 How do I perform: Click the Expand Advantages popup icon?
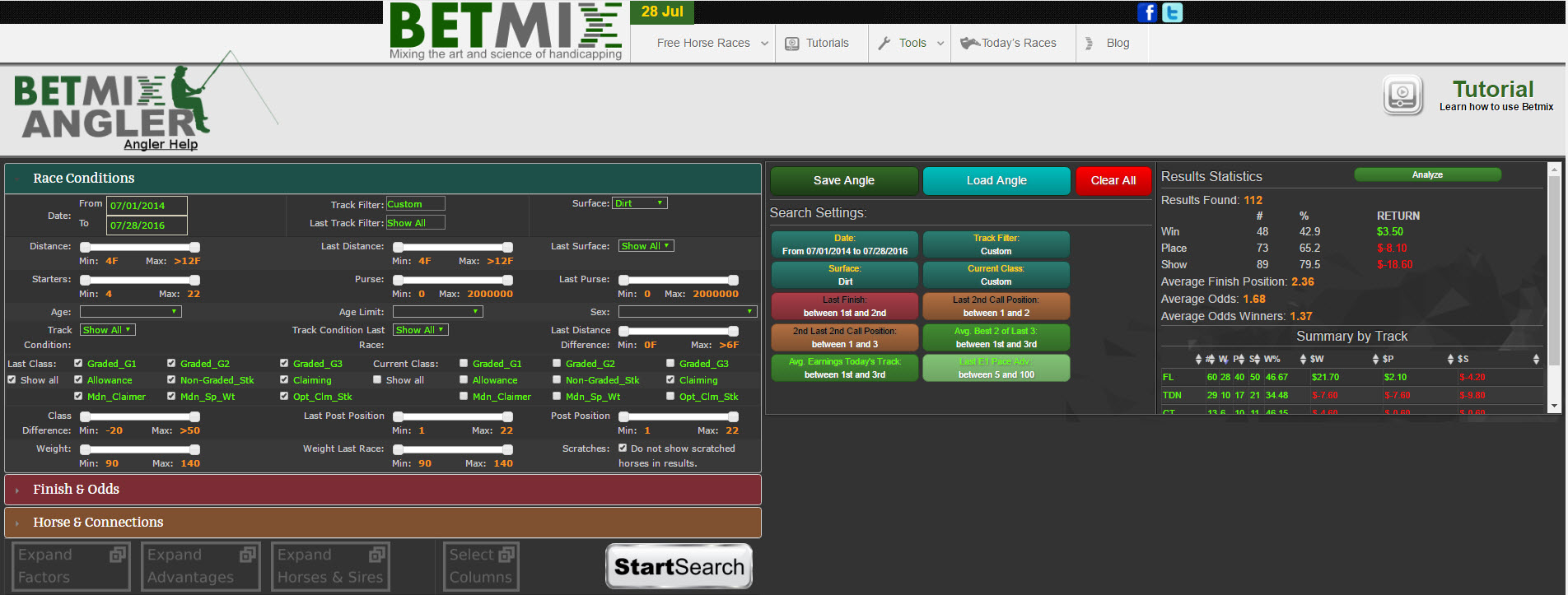tap(247, 555)
